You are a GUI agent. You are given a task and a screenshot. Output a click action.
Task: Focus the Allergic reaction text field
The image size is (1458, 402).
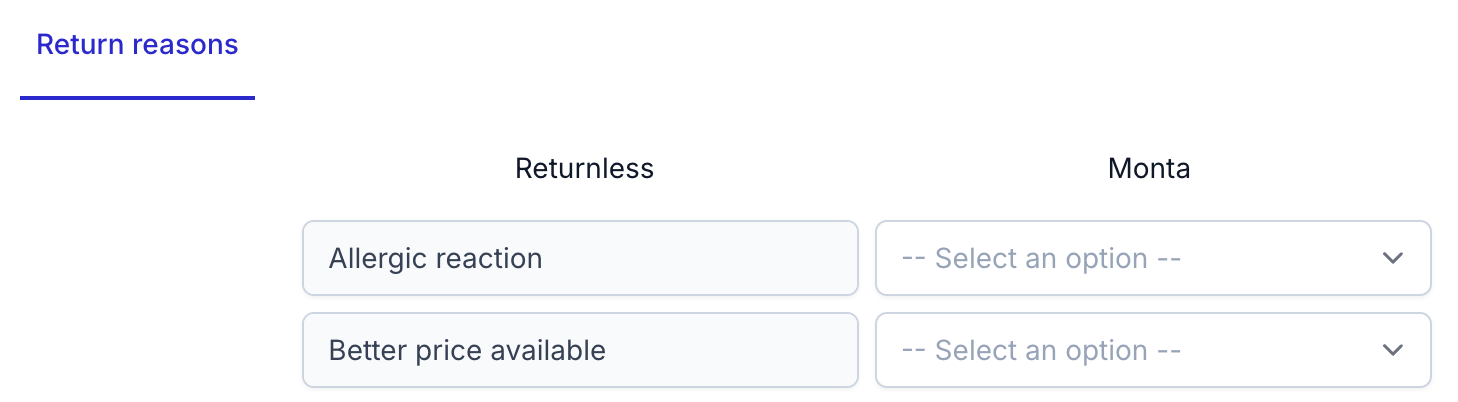[x=580, y=259]
